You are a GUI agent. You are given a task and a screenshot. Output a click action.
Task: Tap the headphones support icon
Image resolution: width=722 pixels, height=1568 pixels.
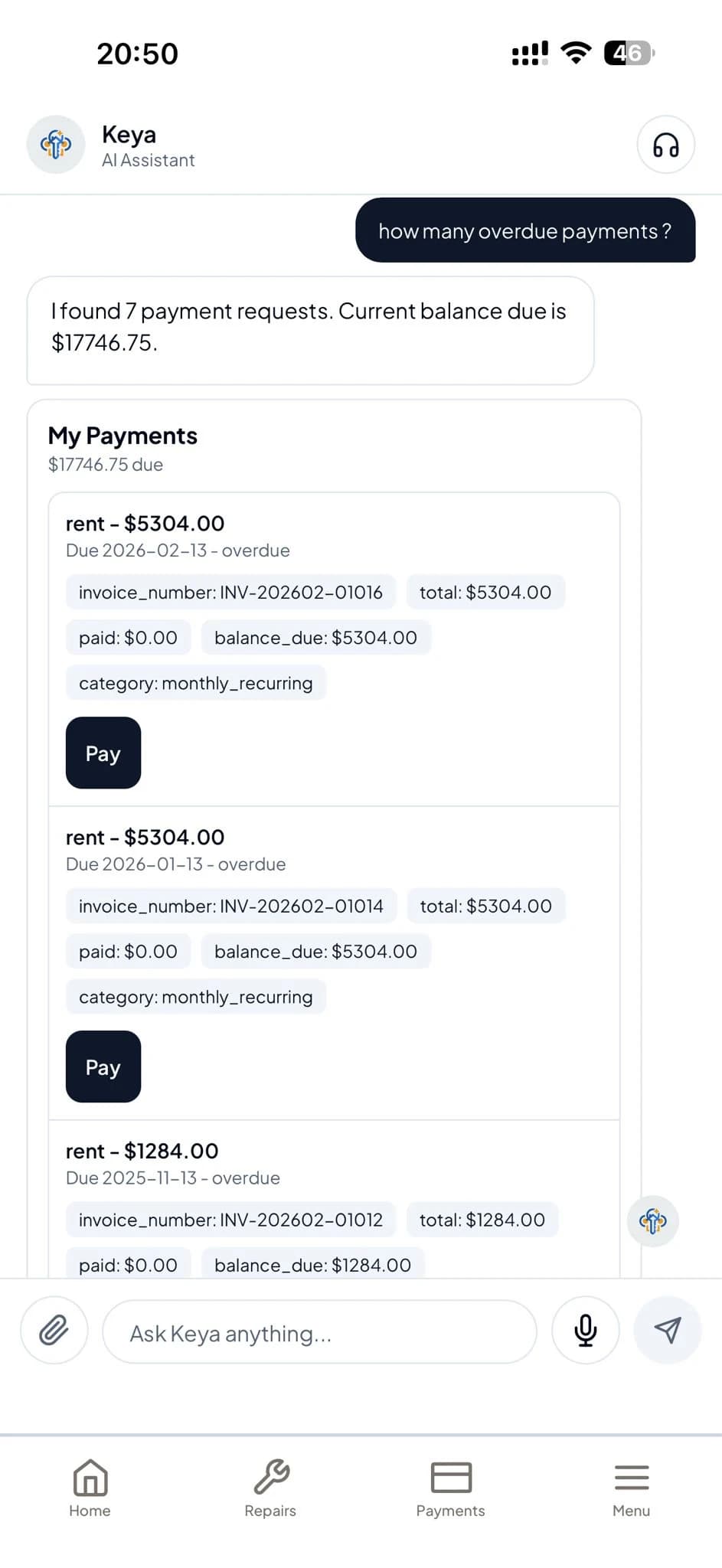pyautogui.click(x=665, y=145)
